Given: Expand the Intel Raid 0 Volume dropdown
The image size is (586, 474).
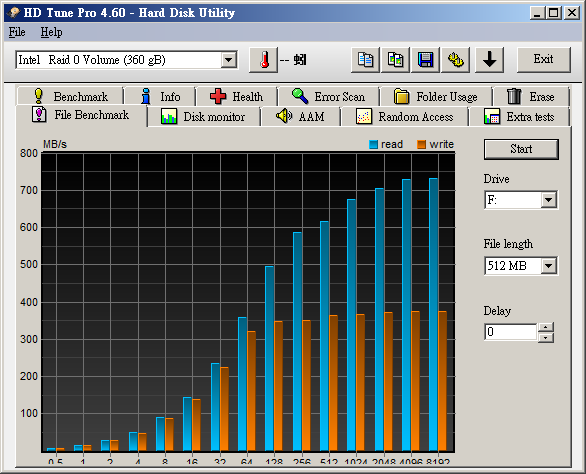Looking at the screenshot, I should coord(229,60).
